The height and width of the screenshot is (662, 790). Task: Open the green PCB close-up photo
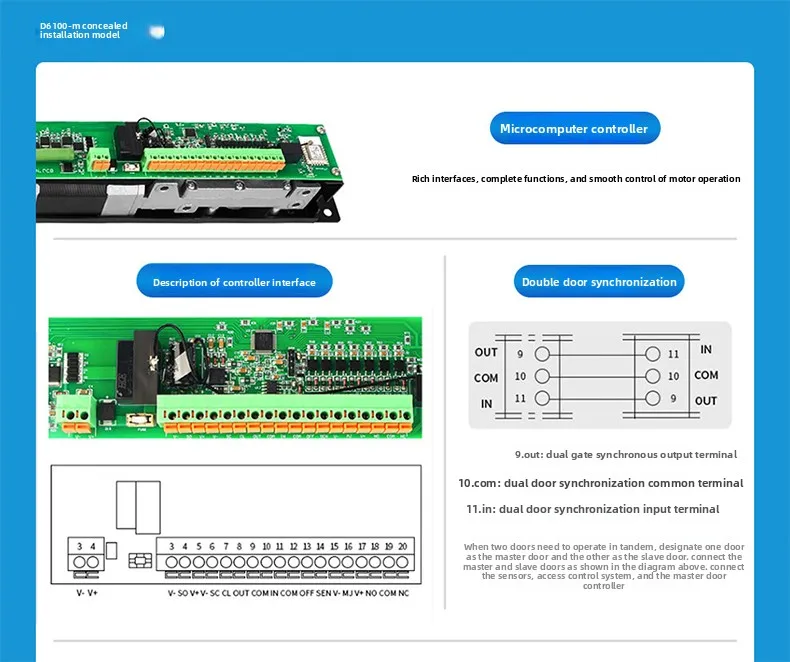235,378
